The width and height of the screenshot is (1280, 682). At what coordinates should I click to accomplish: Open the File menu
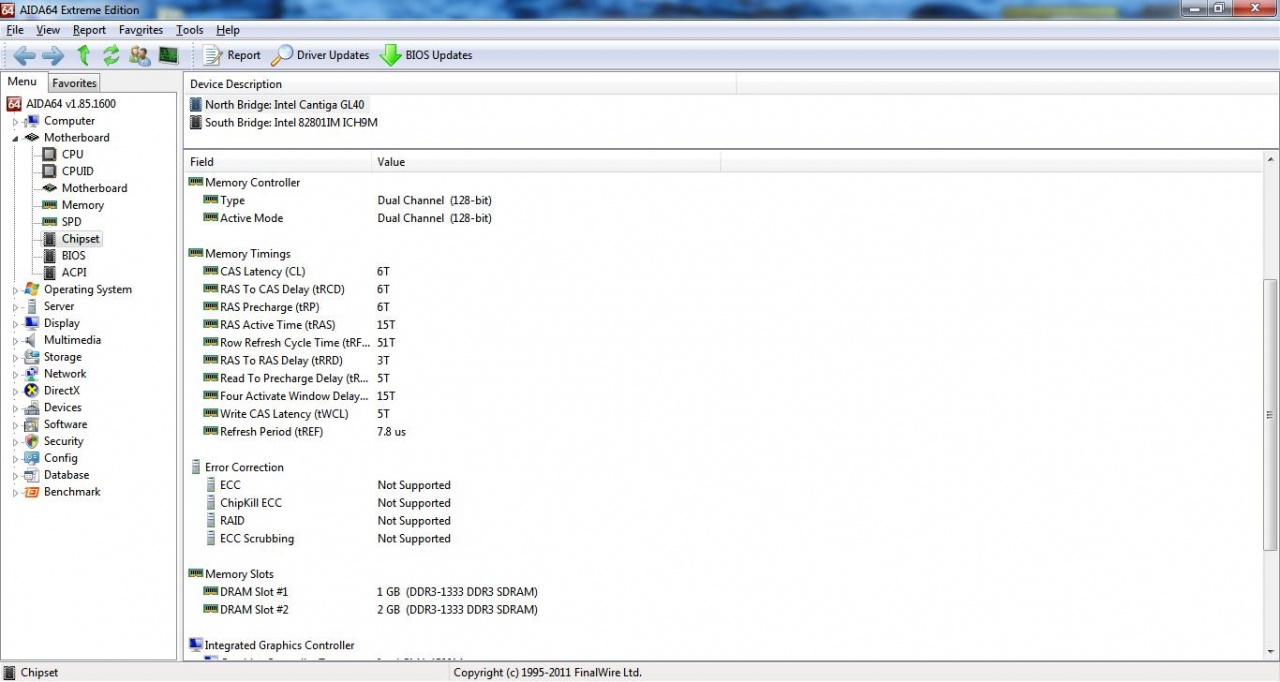pos(15,30)
